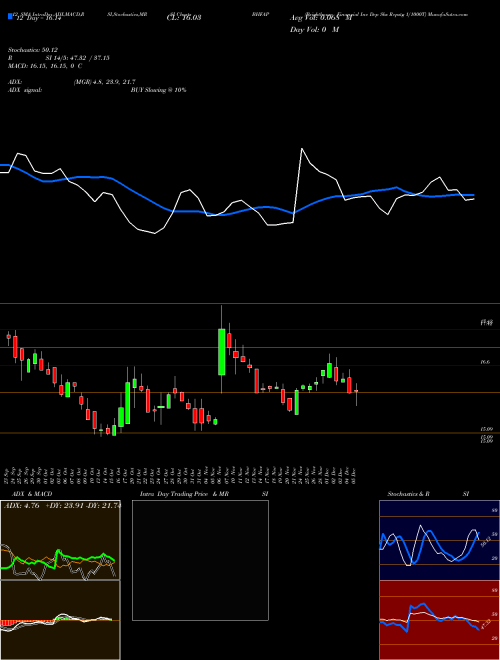500x660 pixels.
Task: Click the 'Stochastics & R' panel title
Action: [409, 494]
